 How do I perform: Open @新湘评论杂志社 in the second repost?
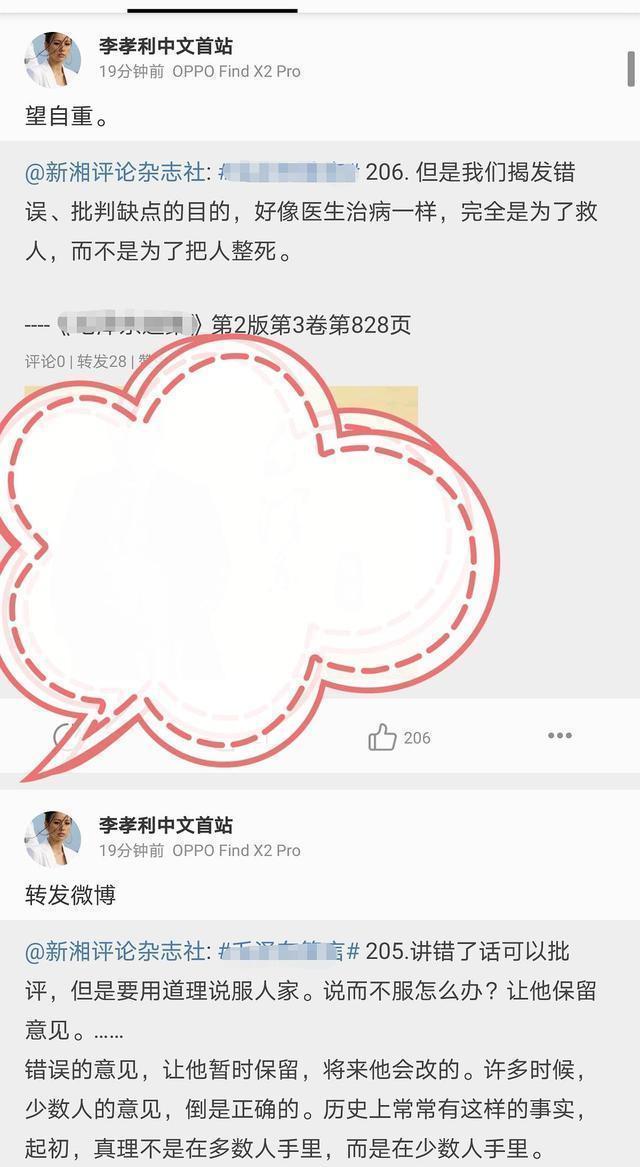click(115, 951)
